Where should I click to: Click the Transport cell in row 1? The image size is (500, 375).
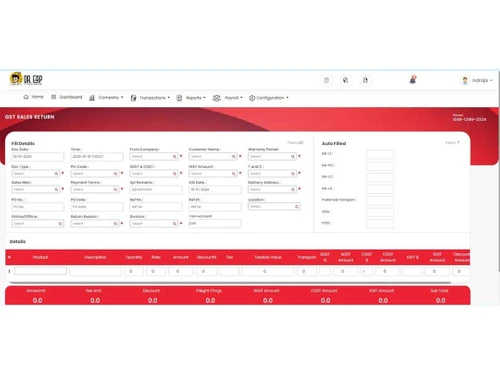[x=306, y=271]
